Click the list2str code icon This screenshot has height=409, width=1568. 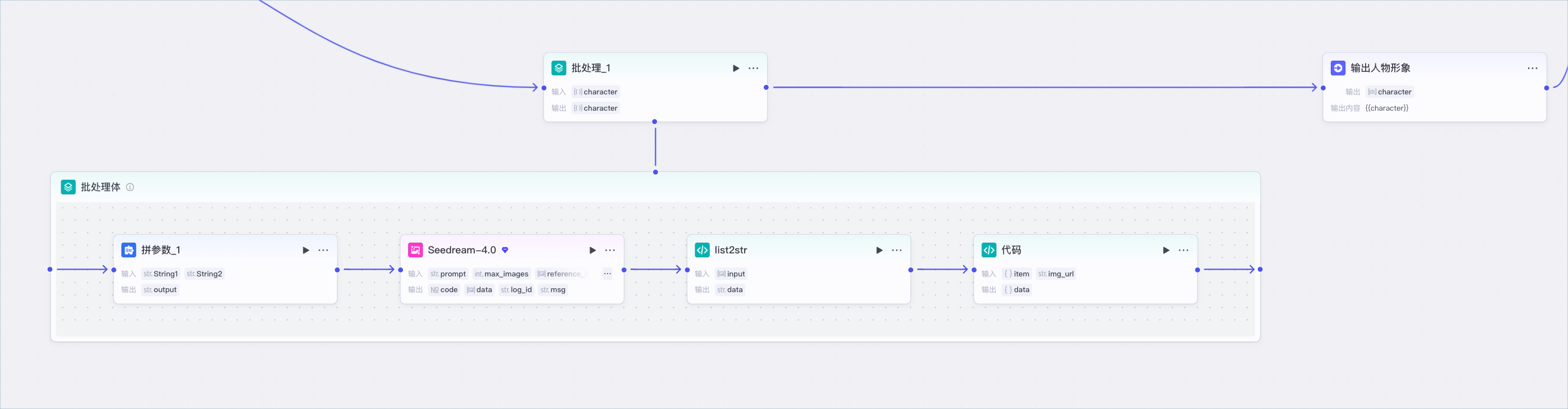coord(702,250)
